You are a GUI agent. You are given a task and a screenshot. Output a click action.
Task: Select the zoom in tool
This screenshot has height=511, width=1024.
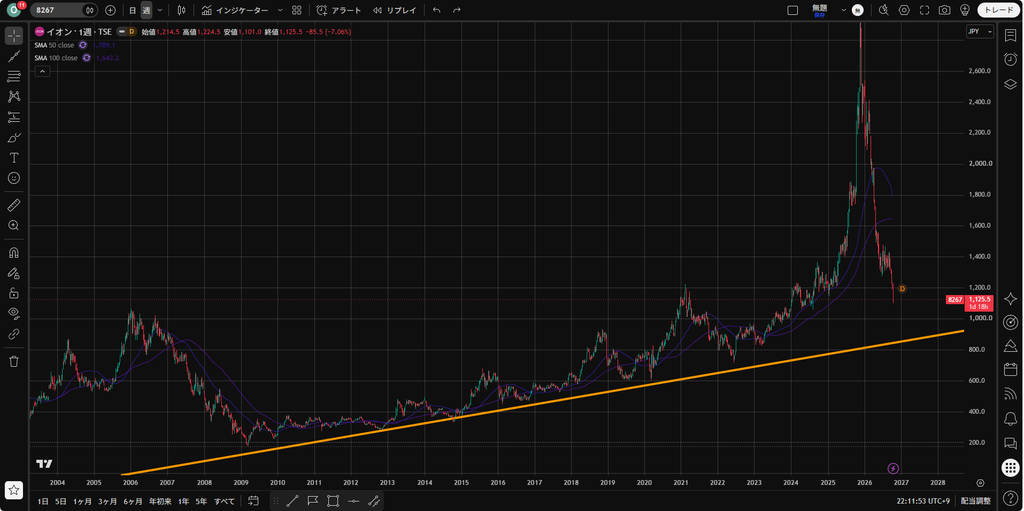click(14, 225)
